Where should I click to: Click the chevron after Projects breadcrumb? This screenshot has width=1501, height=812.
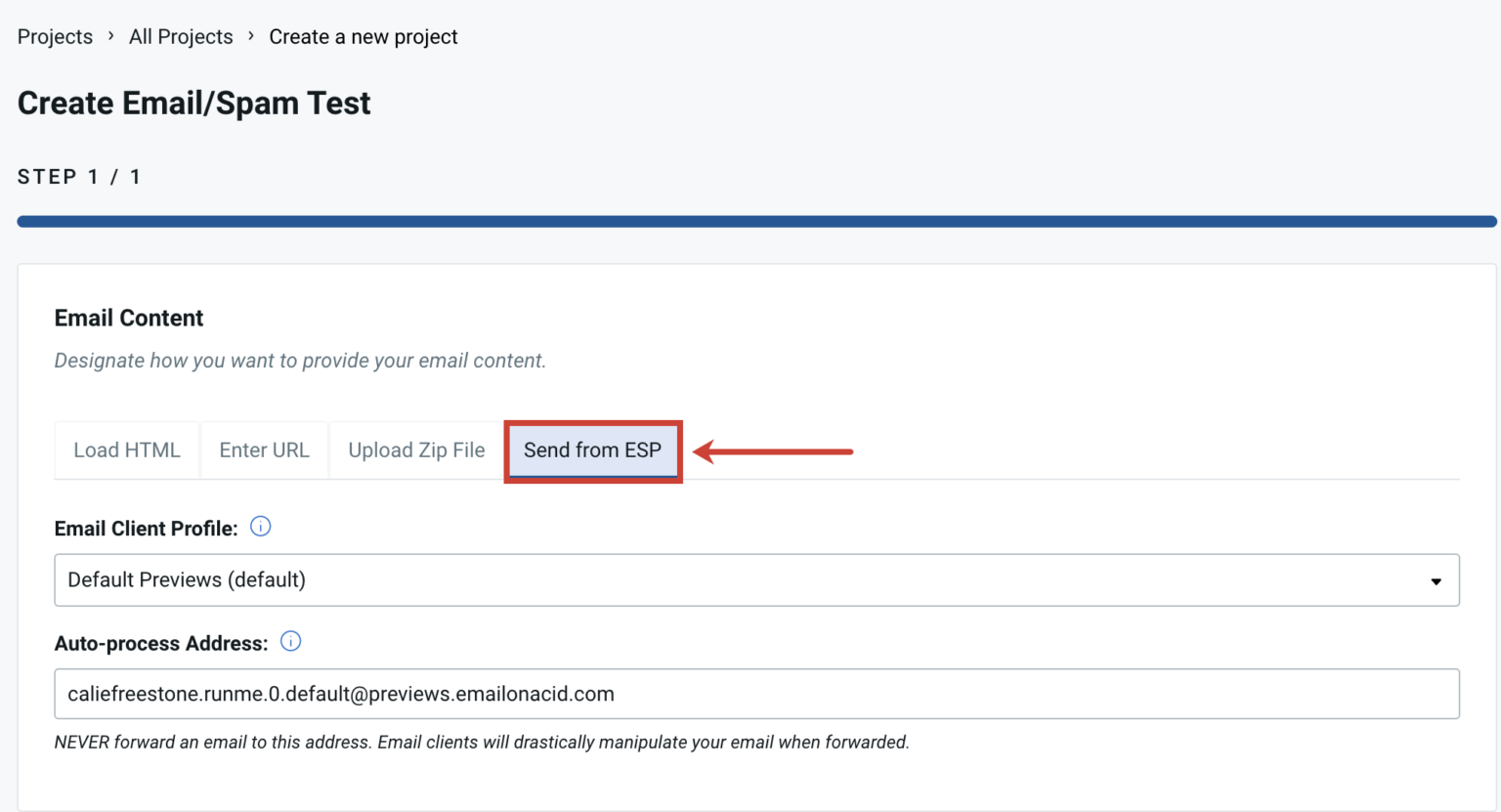pos(110,36)
